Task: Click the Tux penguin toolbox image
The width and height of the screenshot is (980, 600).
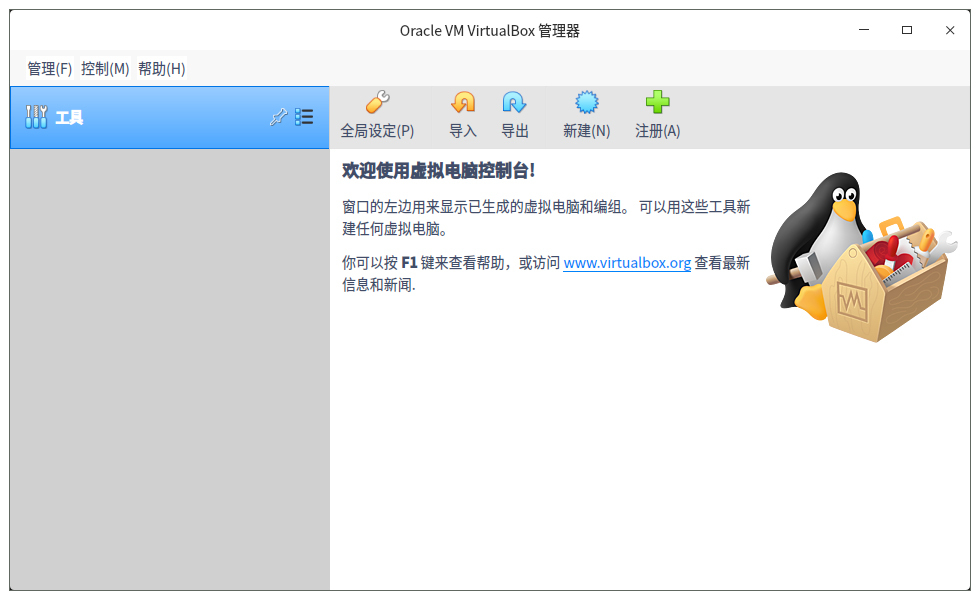Action: pyautogui.click(x=862, y=258)
